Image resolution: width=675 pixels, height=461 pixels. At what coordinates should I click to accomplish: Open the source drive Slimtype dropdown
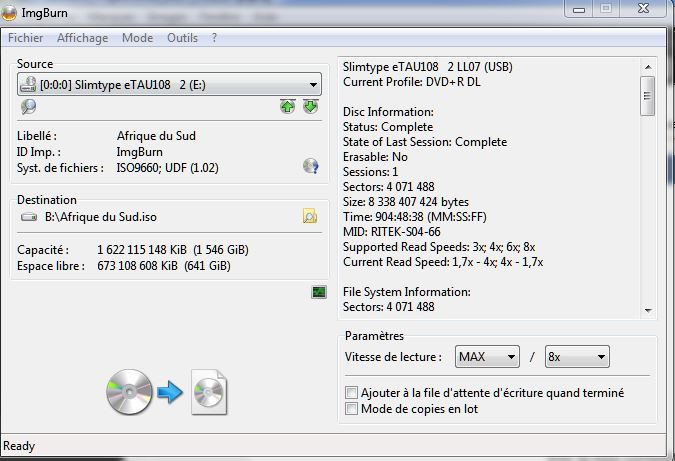tap(169, 84)
